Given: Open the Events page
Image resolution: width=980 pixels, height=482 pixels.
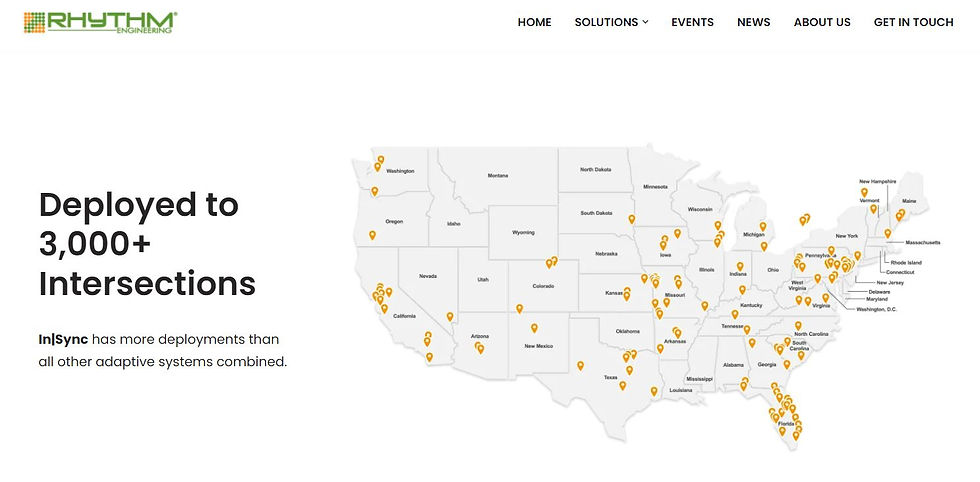Looking at the screenshot, I should (x=692, y=23).
